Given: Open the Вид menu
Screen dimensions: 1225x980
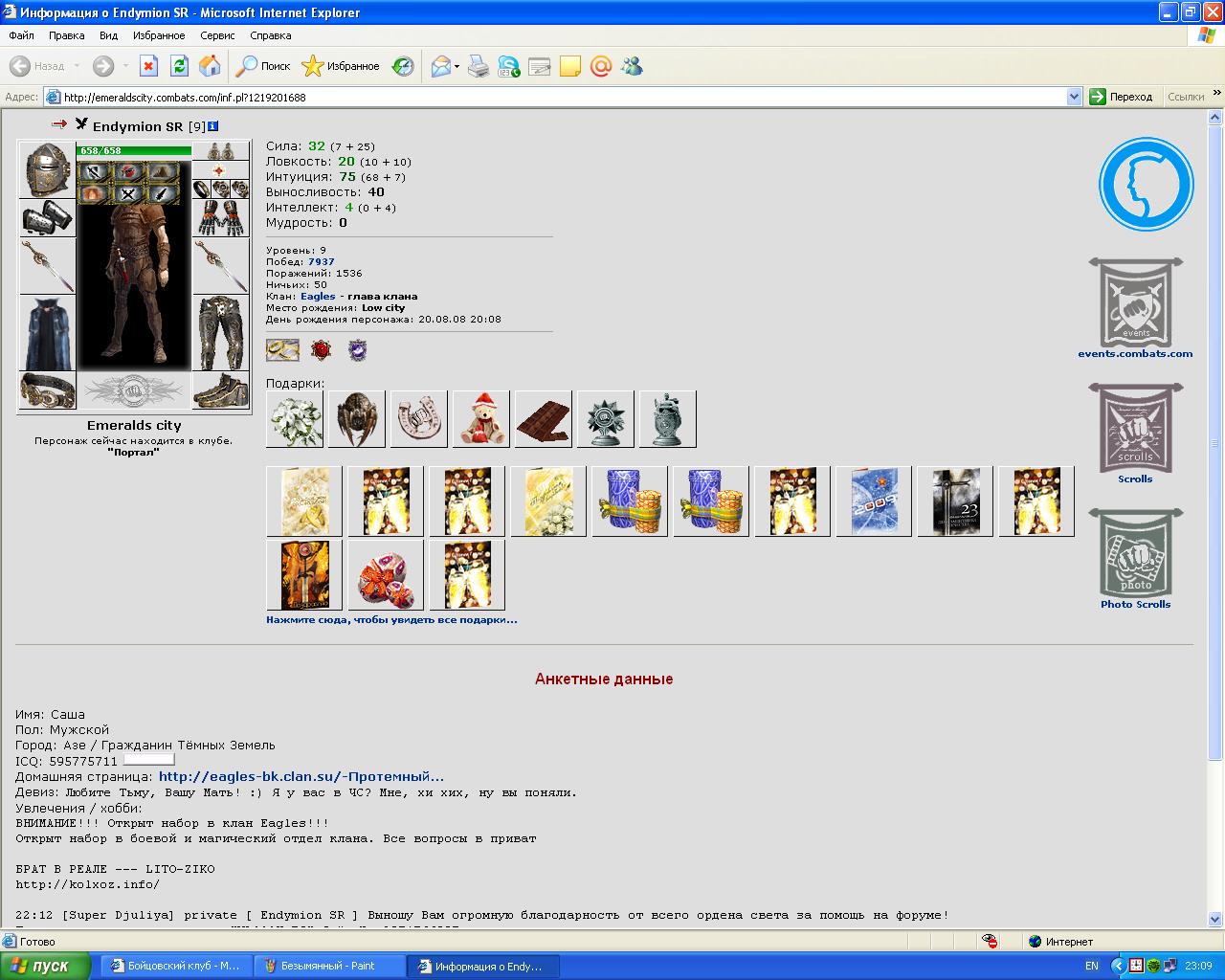Looking at the screenshot, I should pos(108,35).
